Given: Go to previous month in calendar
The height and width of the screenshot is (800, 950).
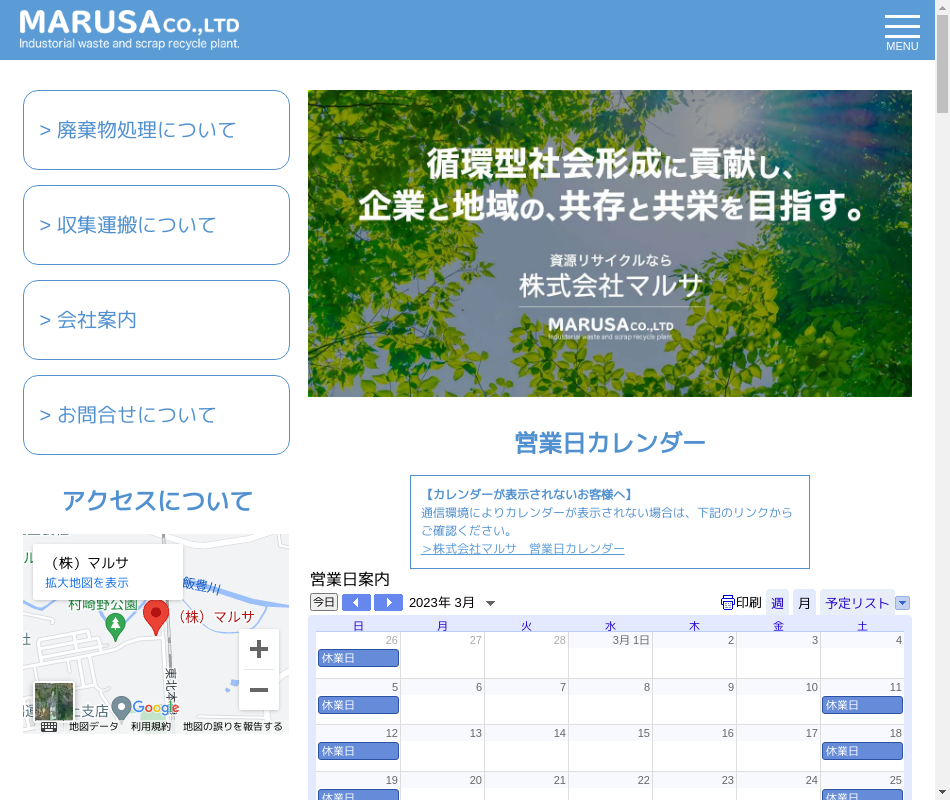Looking at the screenshot, I should point(356,602).
